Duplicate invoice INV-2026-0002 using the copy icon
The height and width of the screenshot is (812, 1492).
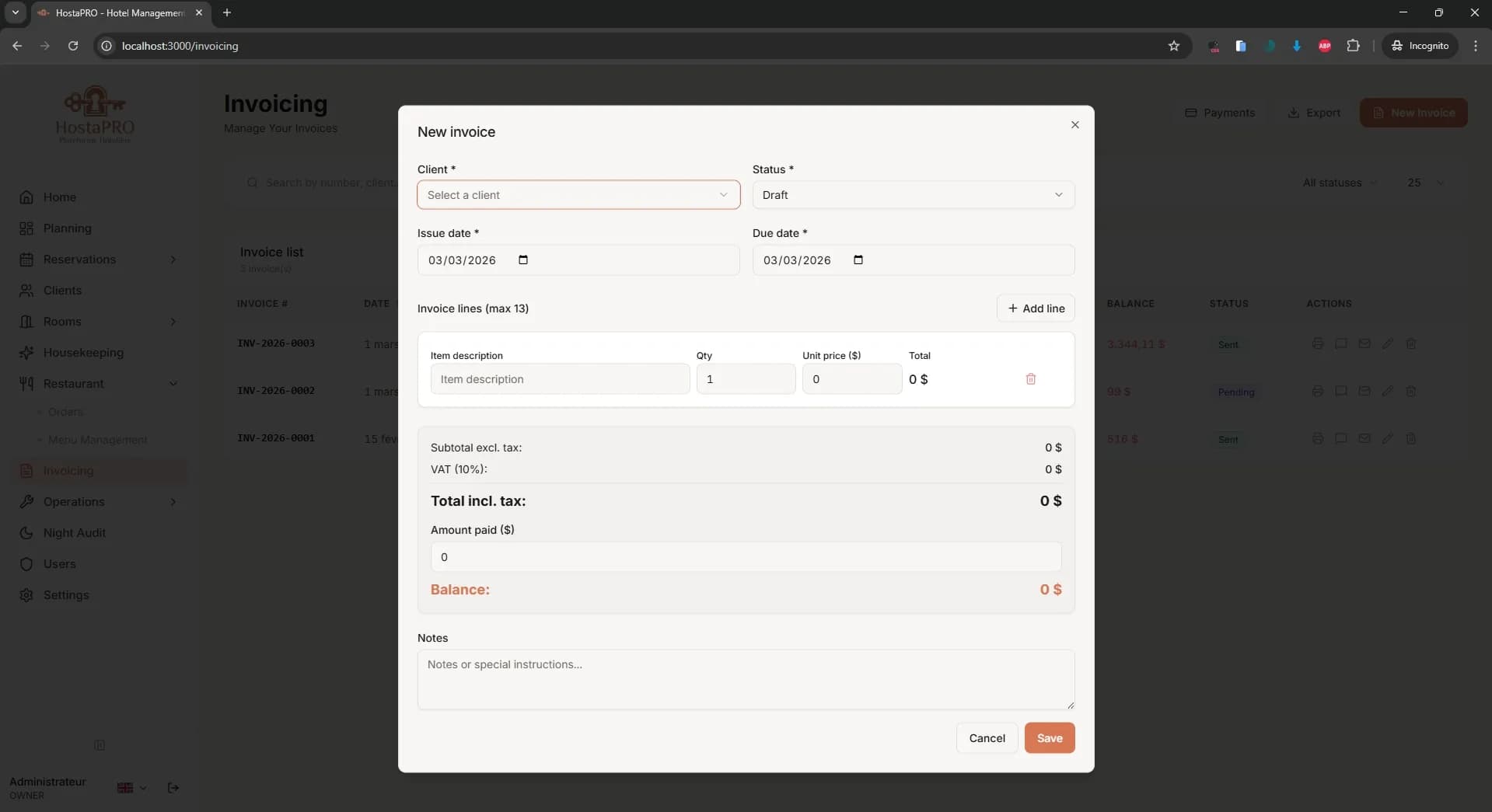(x=1341, y=391)
